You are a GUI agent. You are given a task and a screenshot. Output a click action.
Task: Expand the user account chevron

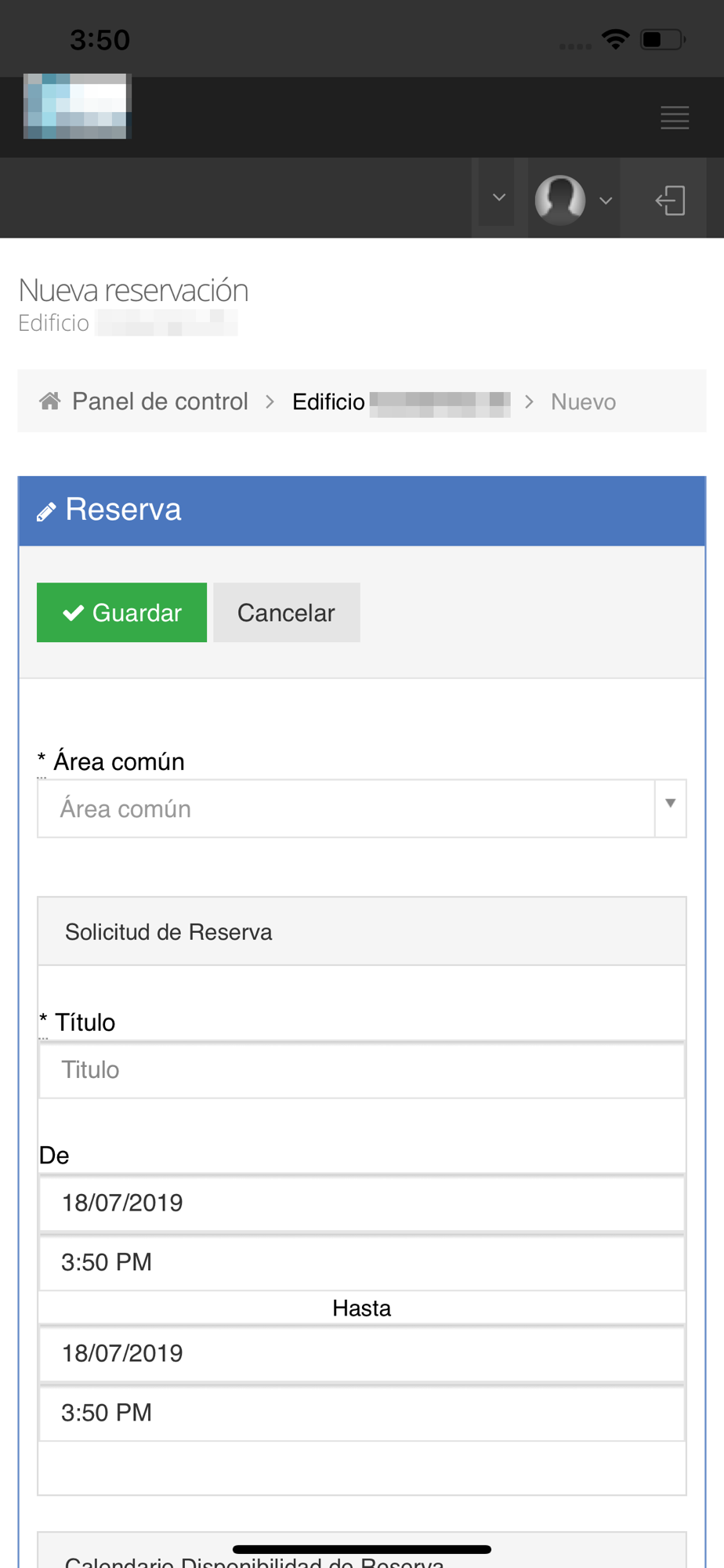click(606, 201)
